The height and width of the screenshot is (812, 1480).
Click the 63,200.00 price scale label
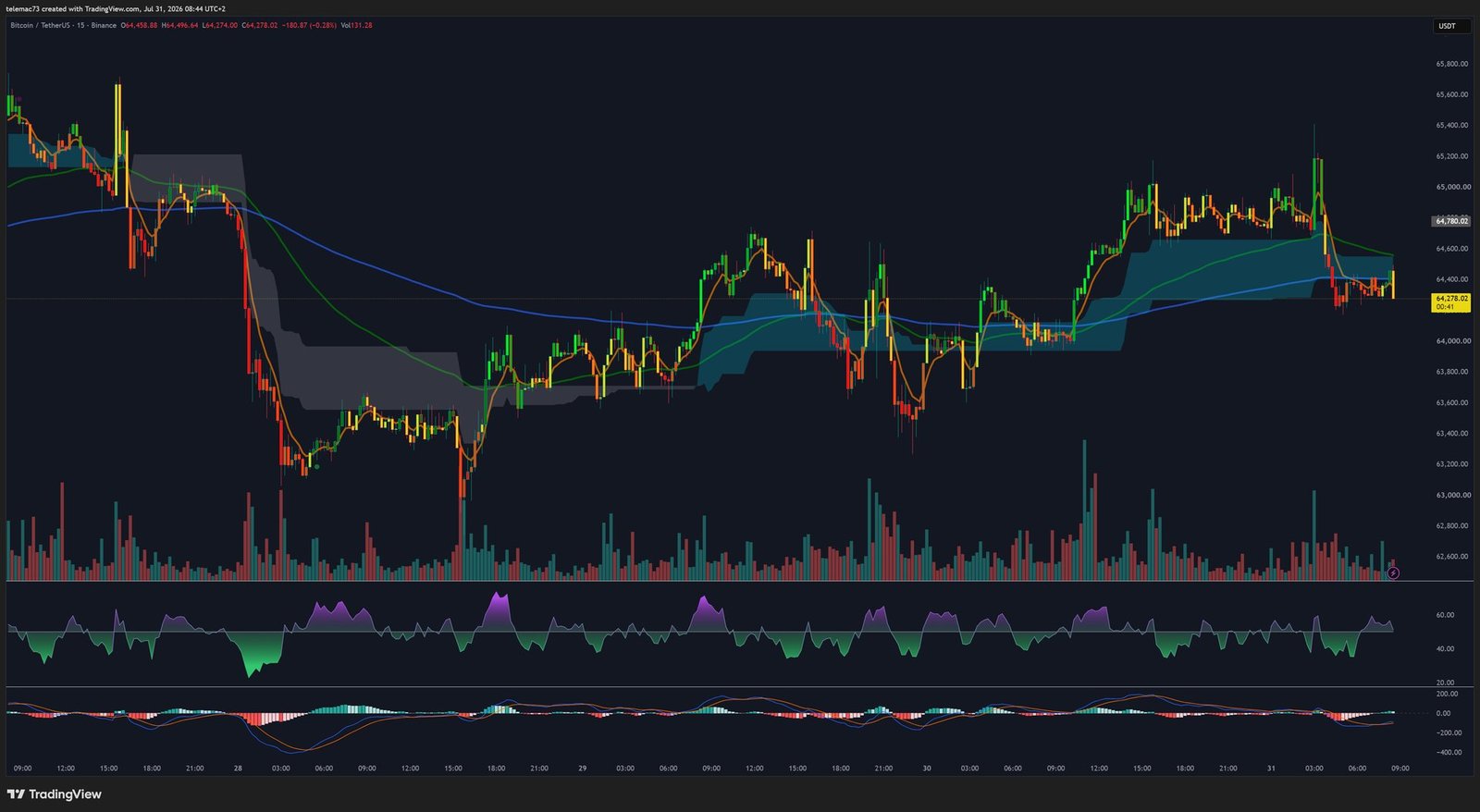[x=1452, y=464]
